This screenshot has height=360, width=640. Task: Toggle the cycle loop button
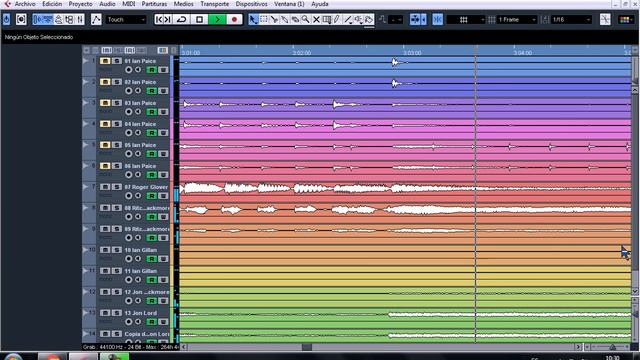point(182,19)
